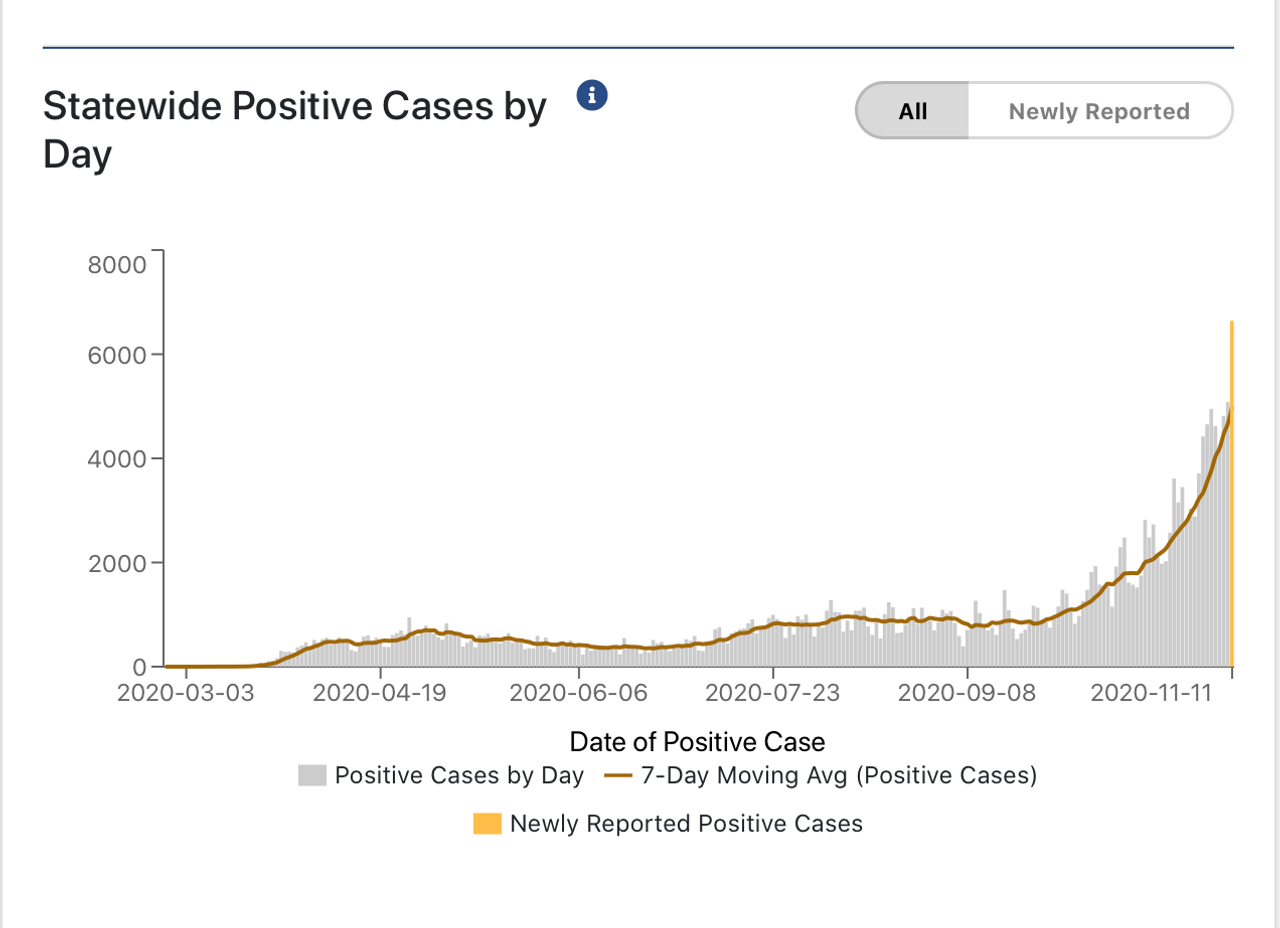This screenshot has height=928, width=1280.
Task: Click the Positive Cases by Day legend label
Action: click(459, 776)
